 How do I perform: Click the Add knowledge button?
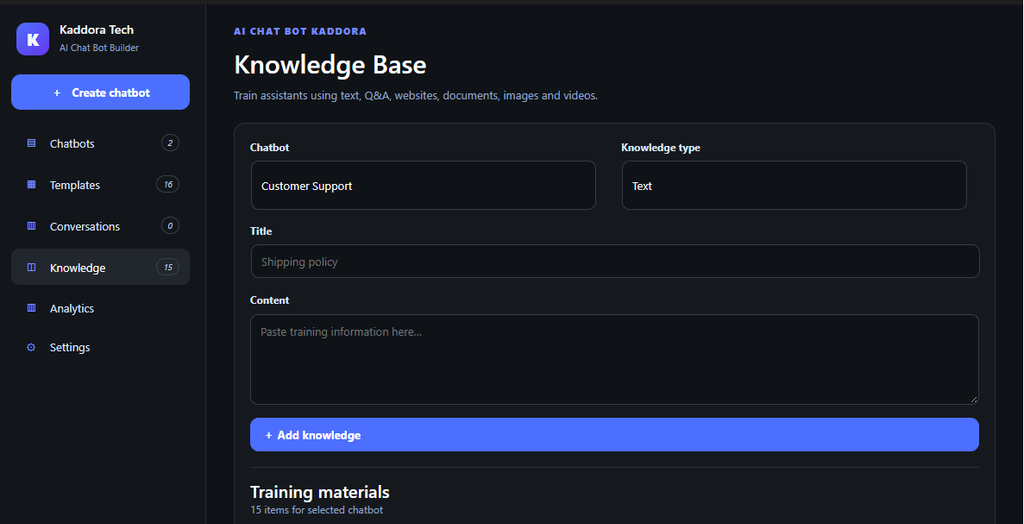click(615, 434)
